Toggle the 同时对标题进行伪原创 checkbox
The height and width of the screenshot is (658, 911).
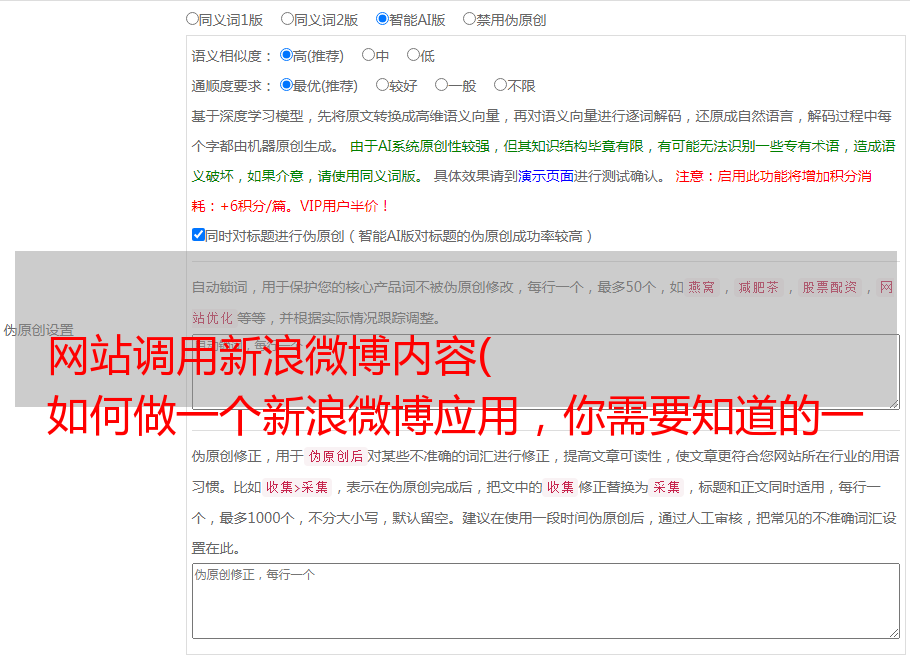[x=198, y=235]
